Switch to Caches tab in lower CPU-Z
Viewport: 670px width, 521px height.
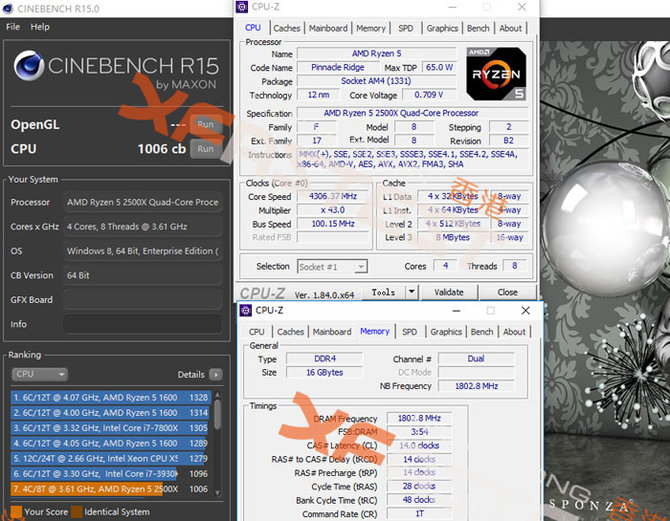coord(291,332)
